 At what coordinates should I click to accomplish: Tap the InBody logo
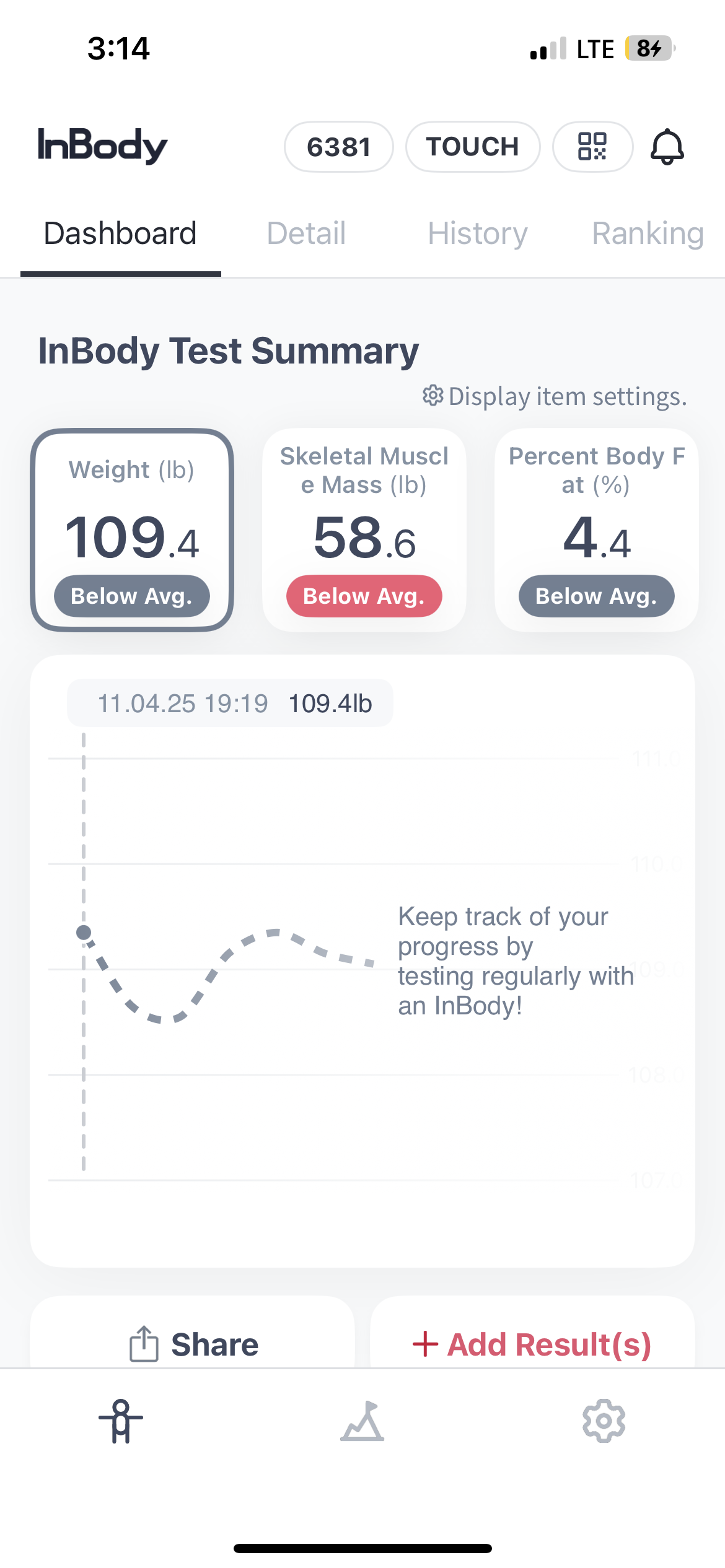(103, 146)
